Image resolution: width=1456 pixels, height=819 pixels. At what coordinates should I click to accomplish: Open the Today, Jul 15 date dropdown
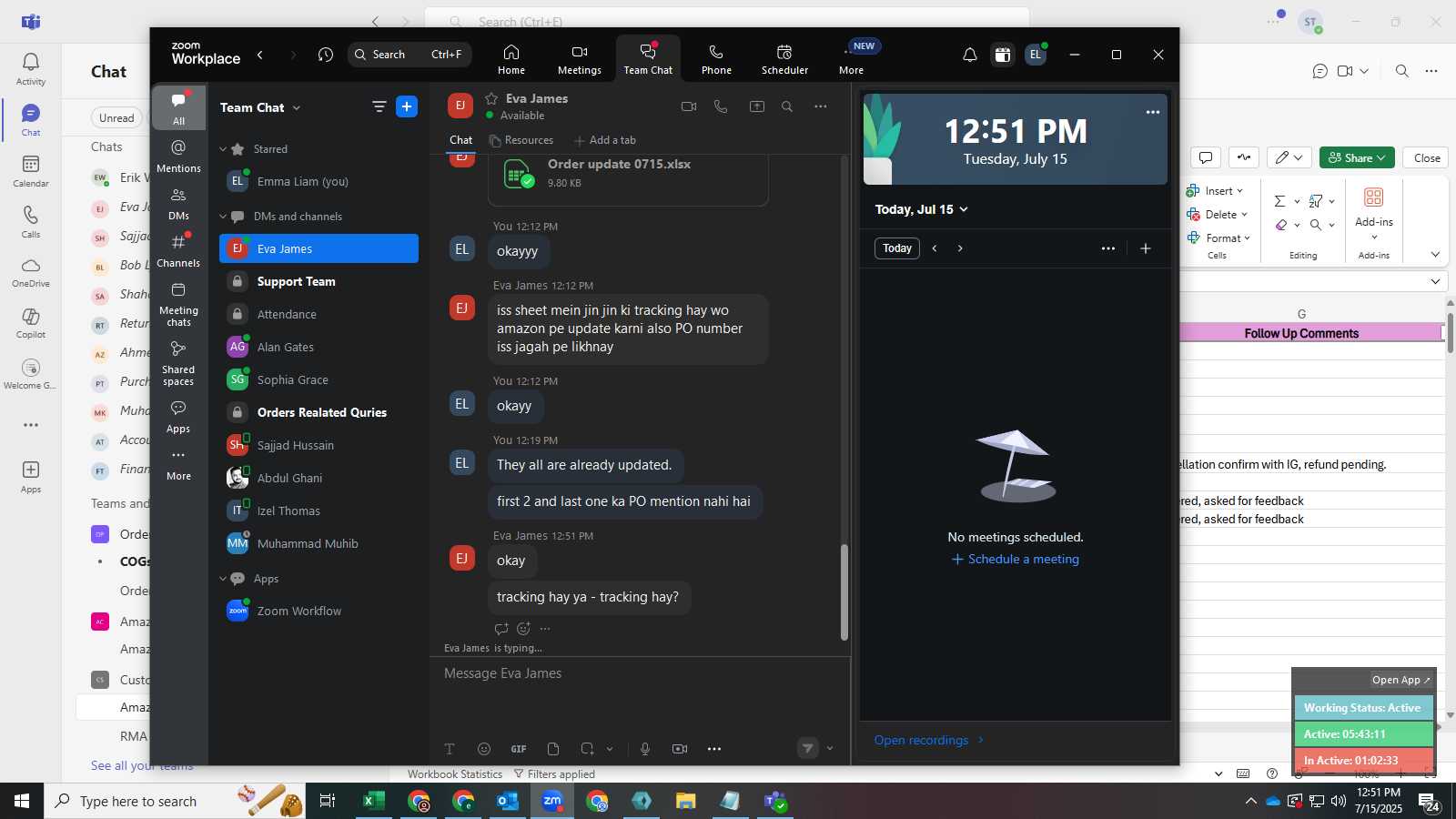(922, 209)
